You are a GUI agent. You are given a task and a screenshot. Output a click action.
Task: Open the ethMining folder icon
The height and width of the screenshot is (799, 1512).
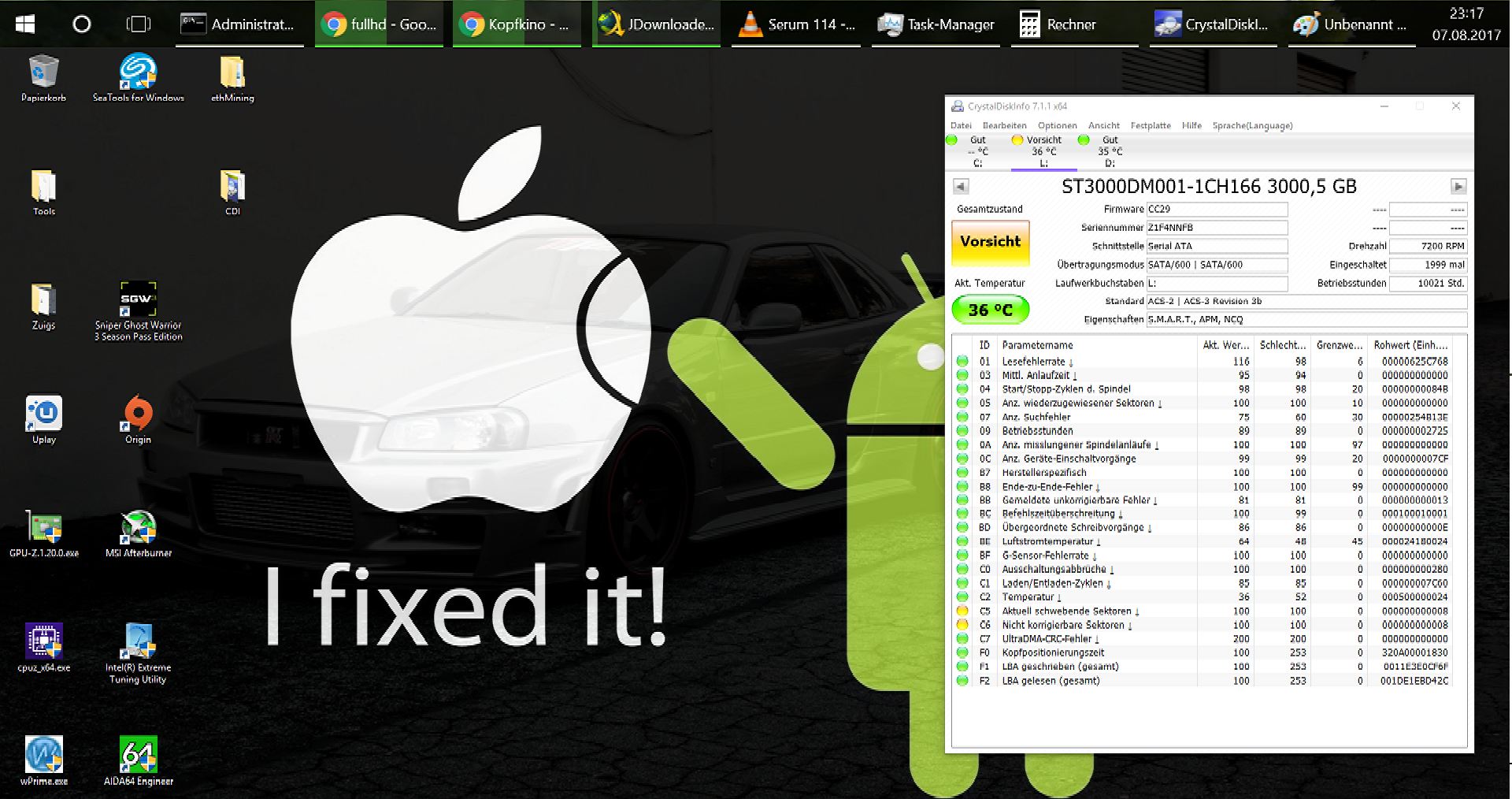click(232, 78)
